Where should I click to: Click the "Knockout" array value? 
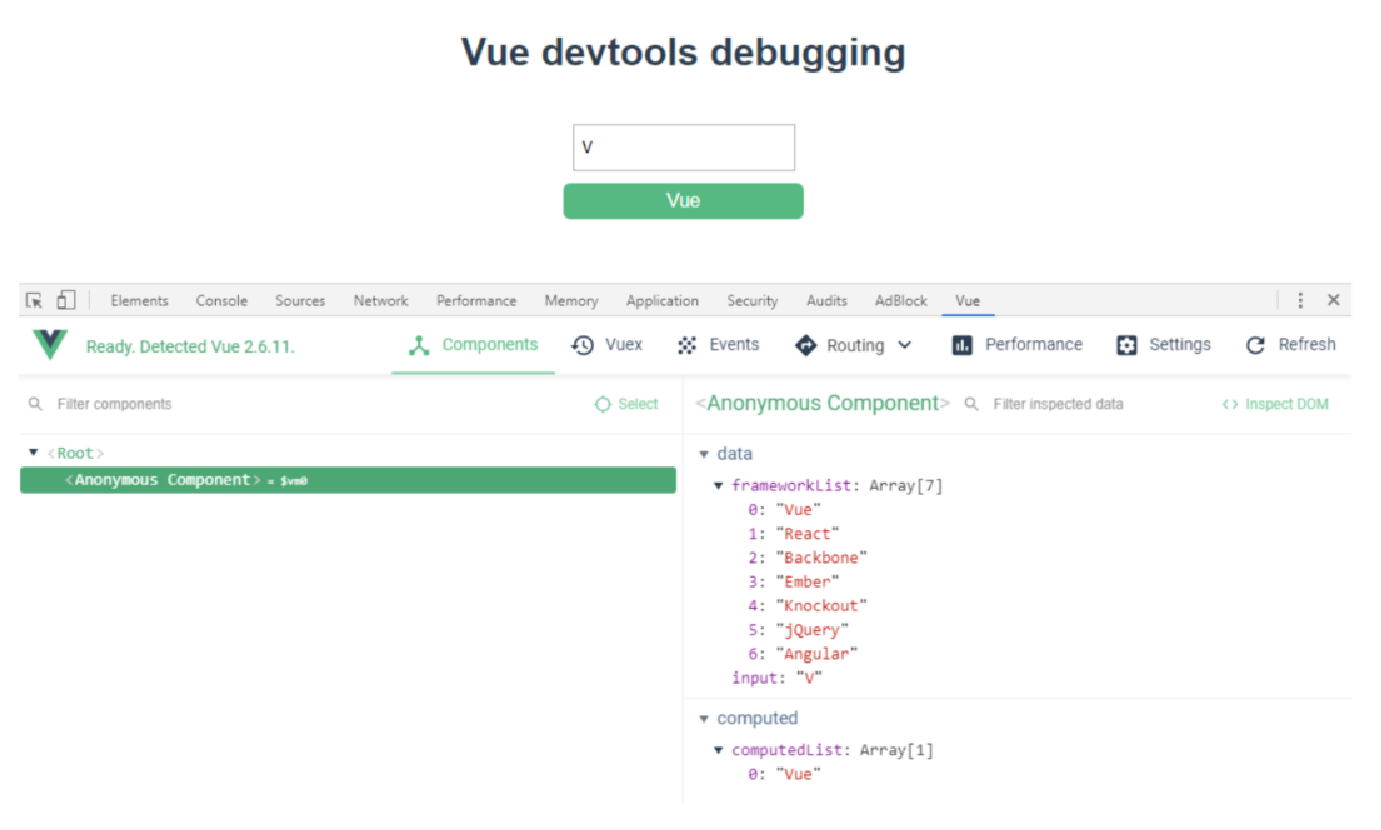[821, 606]
